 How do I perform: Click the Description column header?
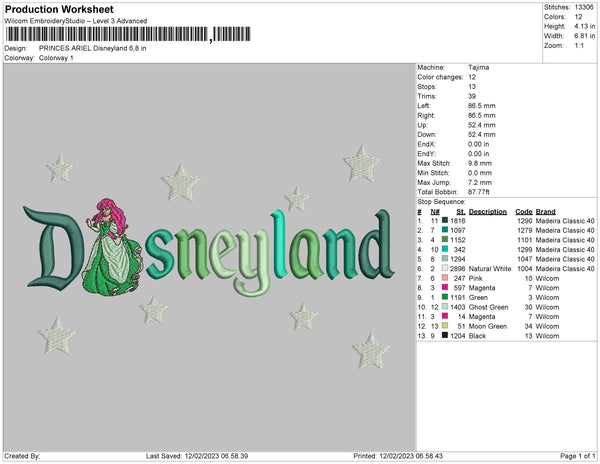pos(488,212)
